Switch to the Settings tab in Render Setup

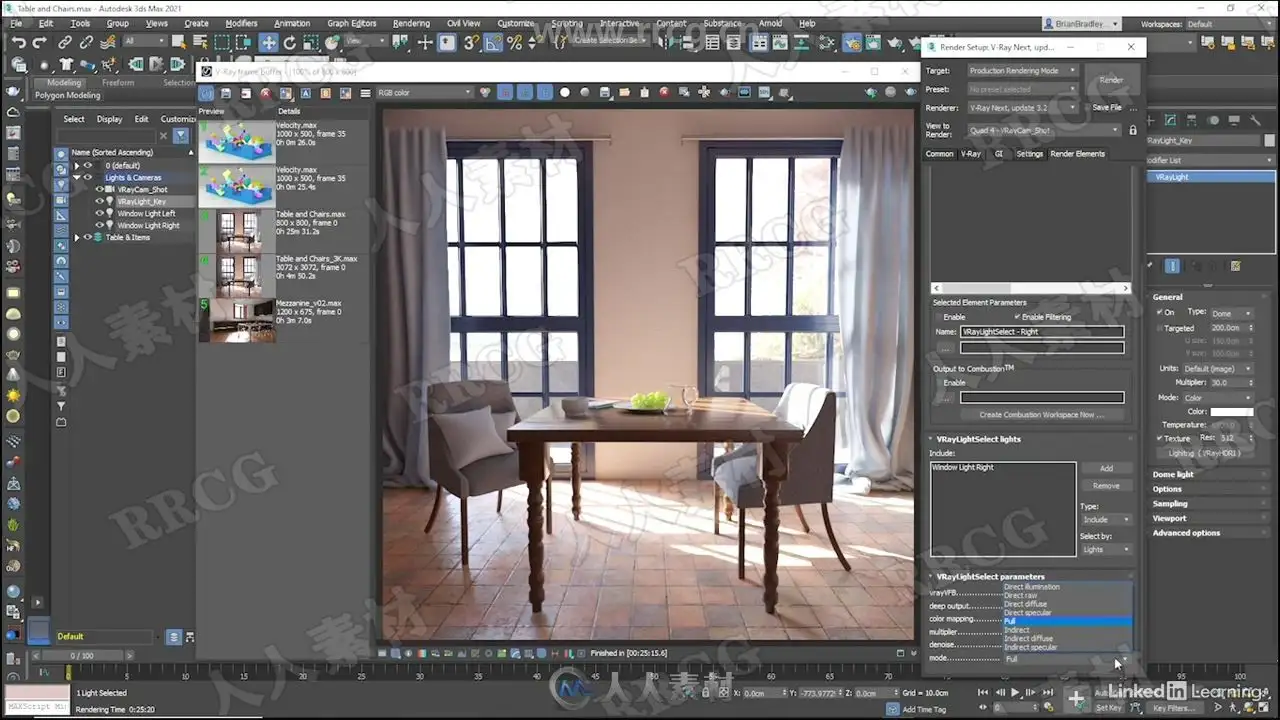(1029, 154)
